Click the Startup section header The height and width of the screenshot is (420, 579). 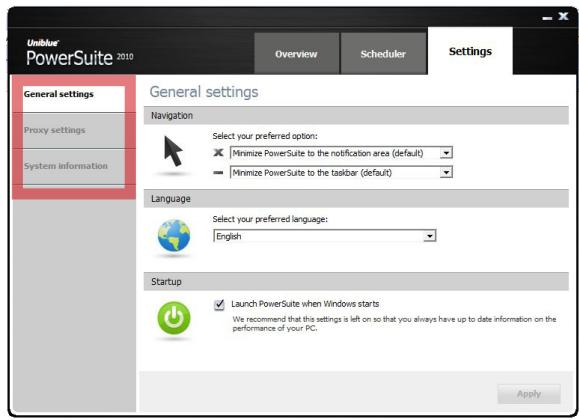click(356, 281)
